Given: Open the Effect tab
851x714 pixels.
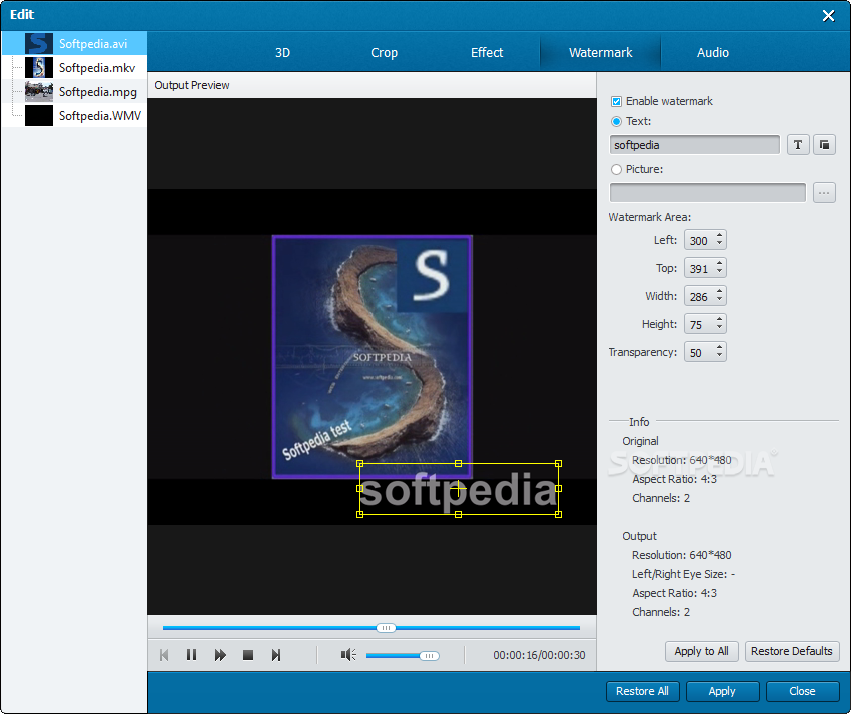Looking at the screenshot, I should 487,53.
